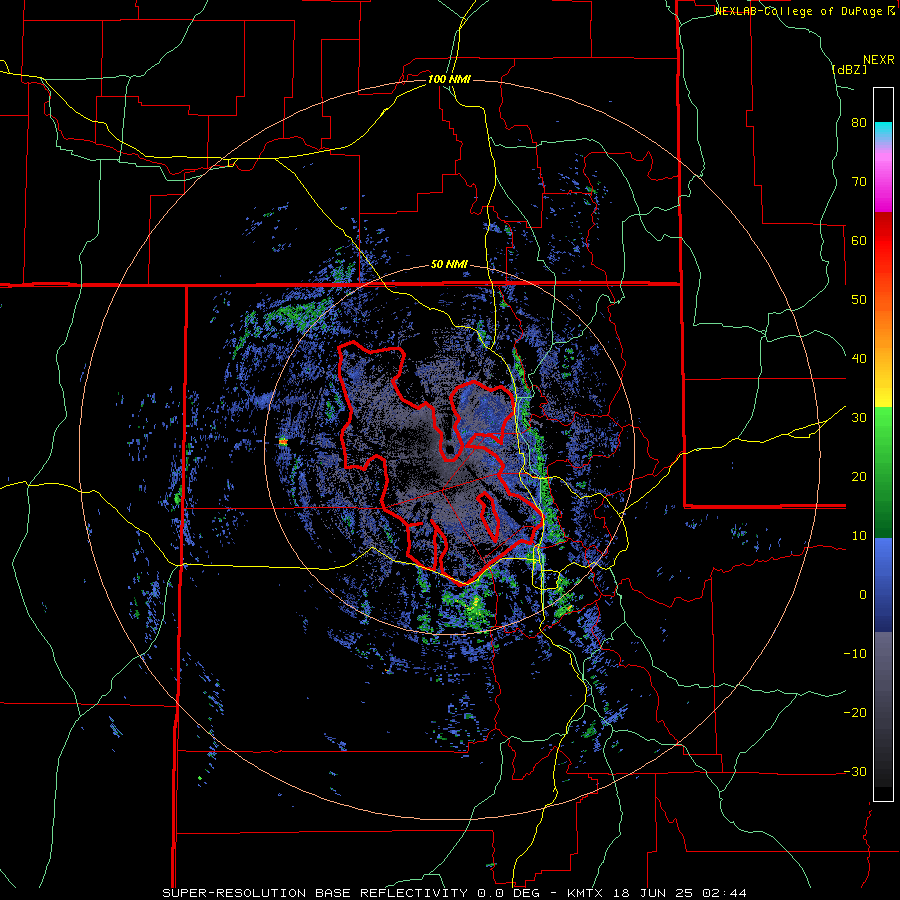Click the 18 JUN 25 date in the caption
900x900 pixels.
point(652,893)
